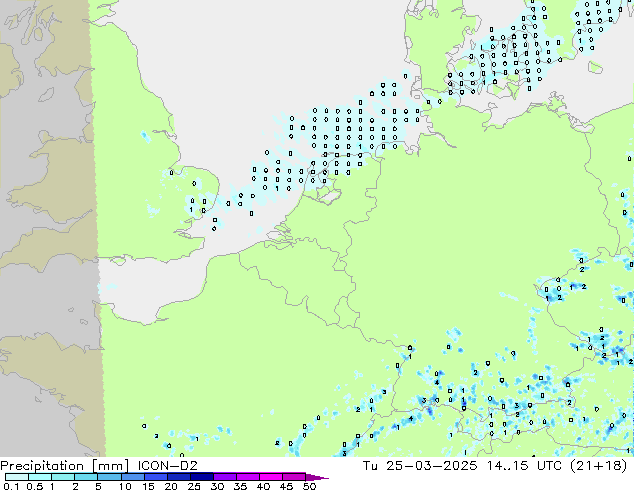Click the 'Tu 25-03-2025' date text
Image resolution: width=634 pixels, height=490 pixels.
pyautogui.click(x=420, y=466)
